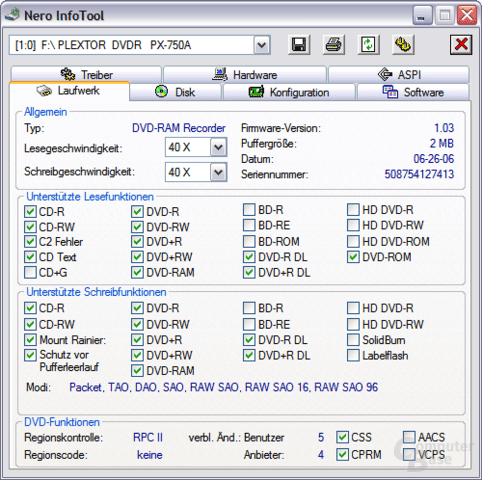Open the ASPI tab
The image size is (482, 480).
tap(399, 74)
